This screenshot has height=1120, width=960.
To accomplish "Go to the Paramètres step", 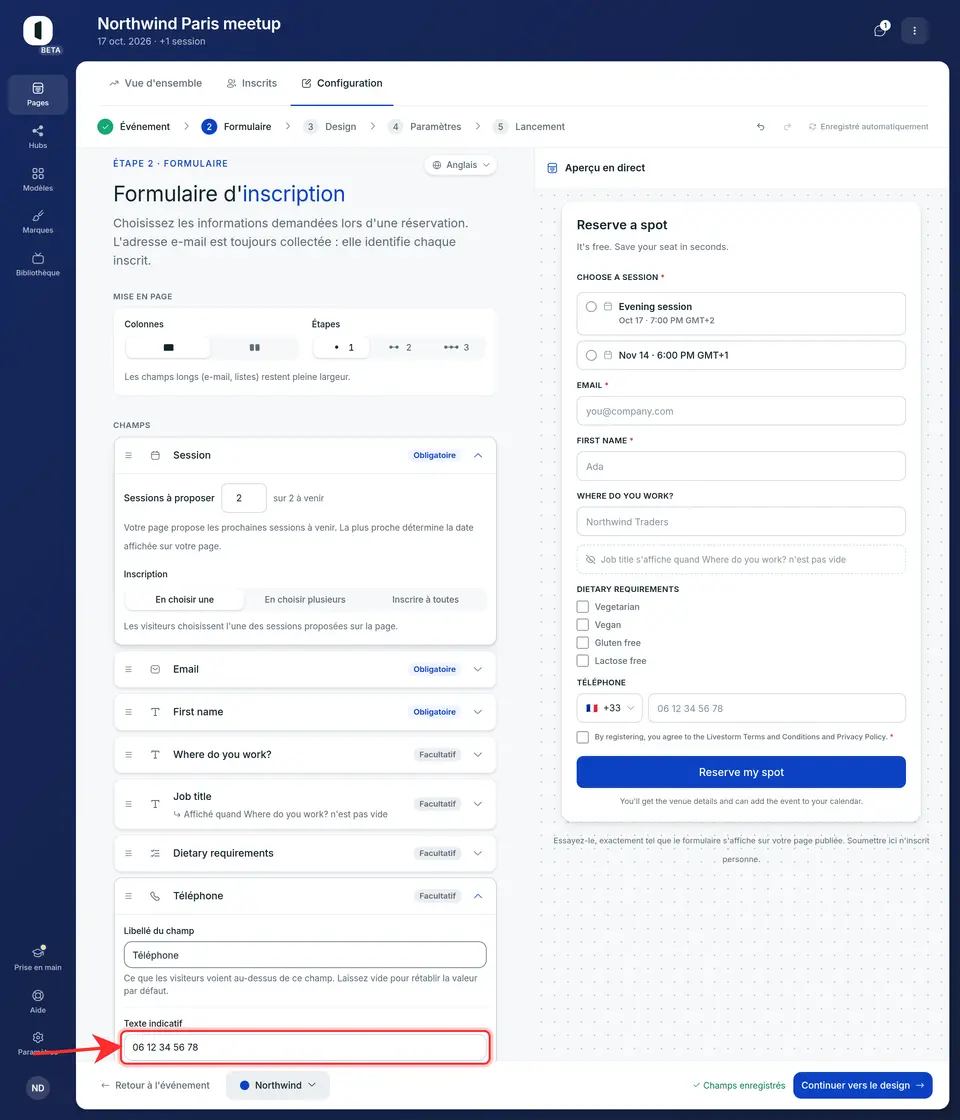I will [x=424, y=126].
